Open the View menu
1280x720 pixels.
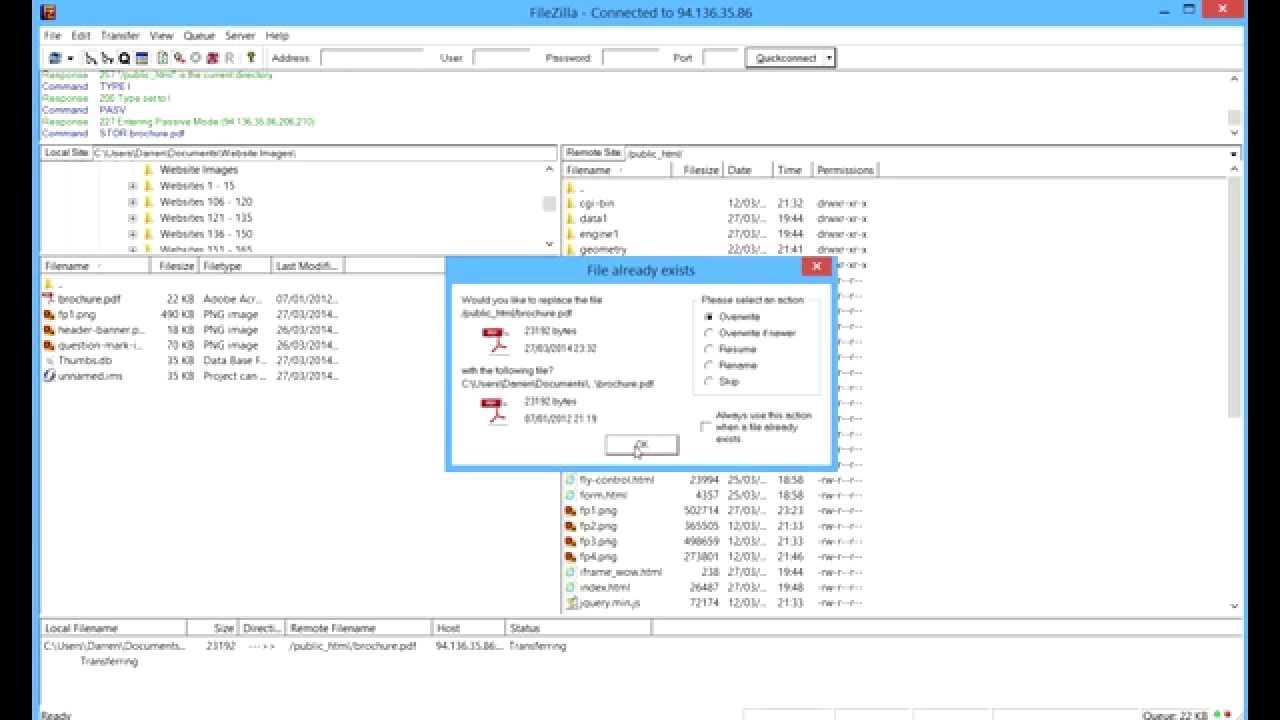pos(162,35)
